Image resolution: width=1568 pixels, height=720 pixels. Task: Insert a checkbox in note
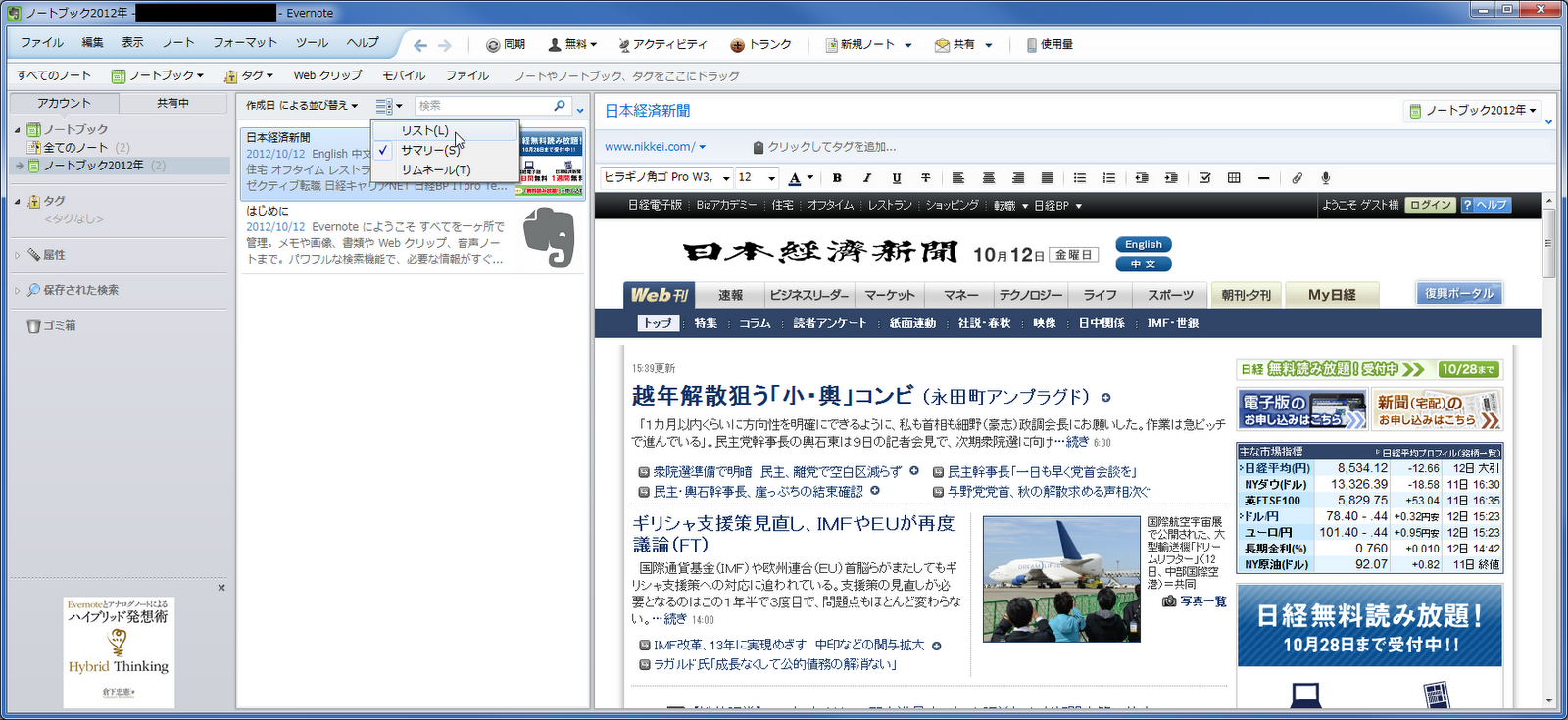1204,178
